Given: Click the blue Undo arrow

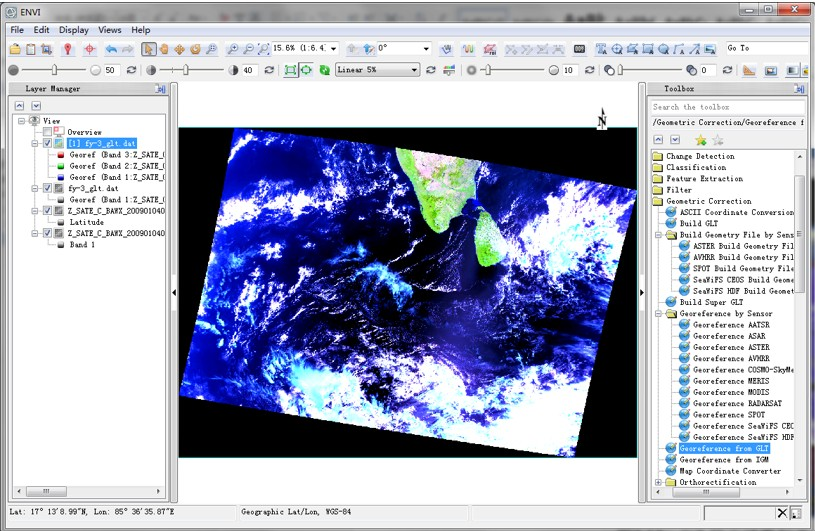Looking at the screenshot, I should 111,49.
